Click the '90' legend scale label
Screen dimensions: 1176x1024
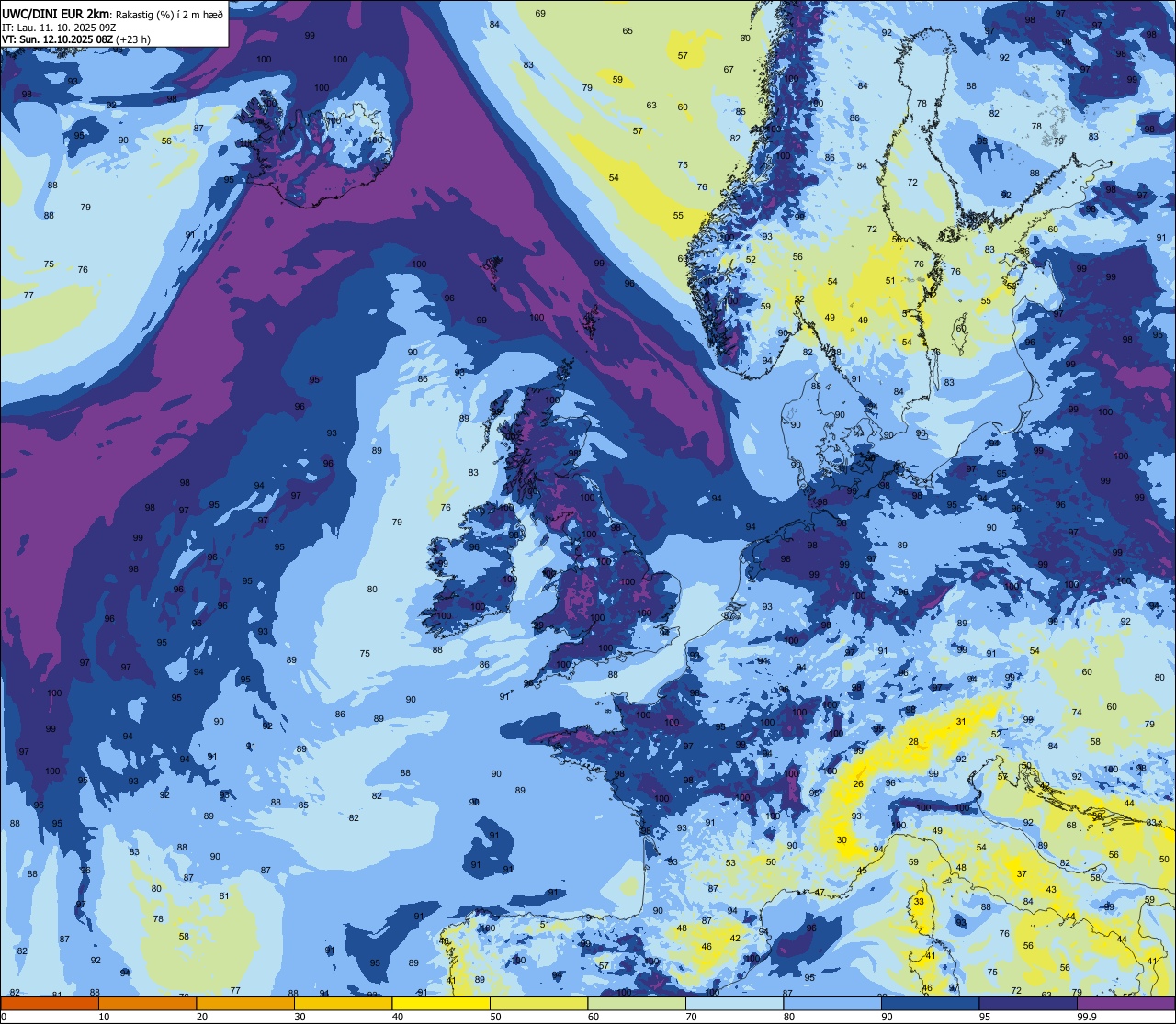[x=887, y=1017]
